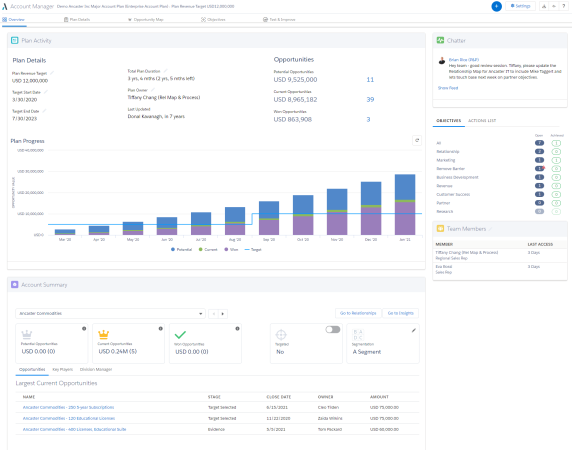Click the Show Feed link in Chatter
572x450 pixels.
[x=448, y=88]
